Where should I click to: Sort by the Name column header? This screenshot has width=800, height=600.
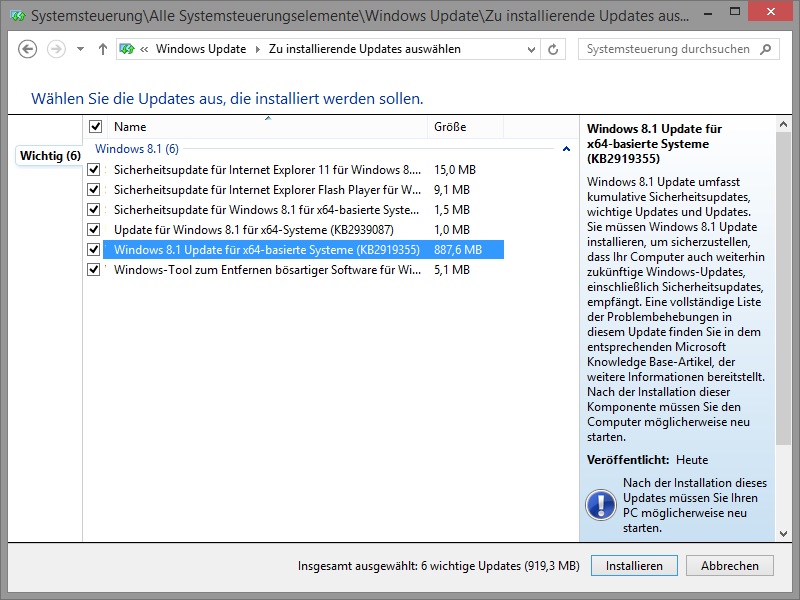click(x=267, y=127)
